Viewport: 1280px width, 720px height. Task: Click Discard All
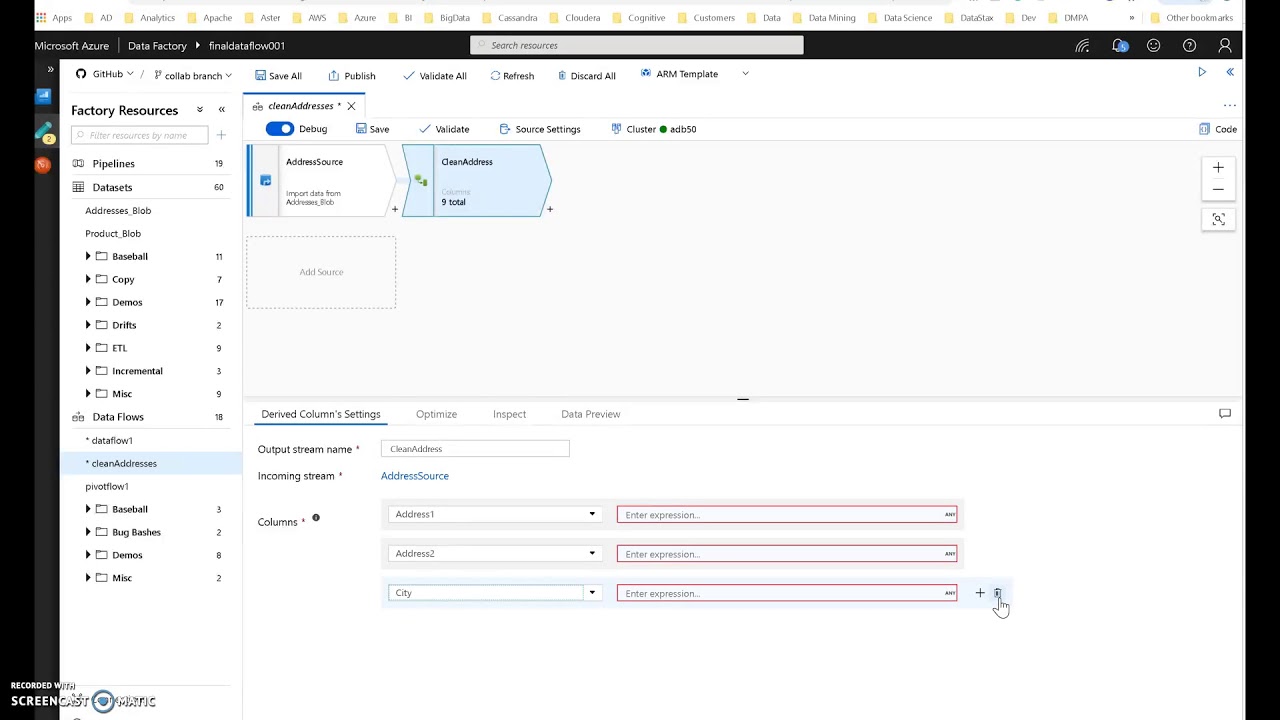586,75
